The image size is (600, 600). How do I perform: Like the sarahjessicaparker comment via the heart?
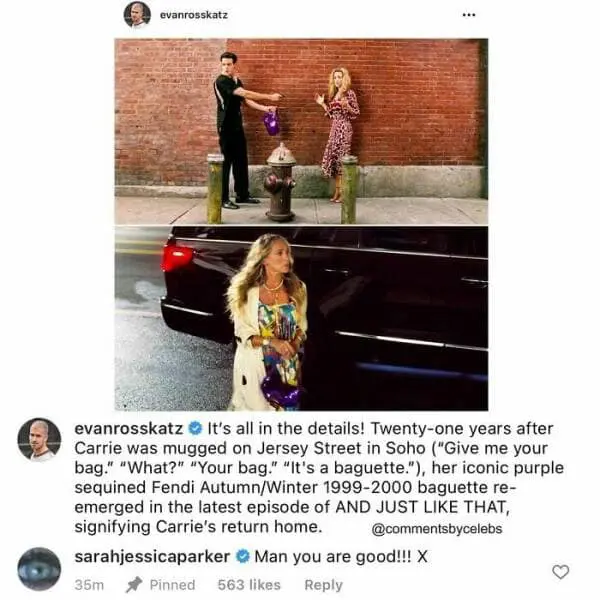561,572
